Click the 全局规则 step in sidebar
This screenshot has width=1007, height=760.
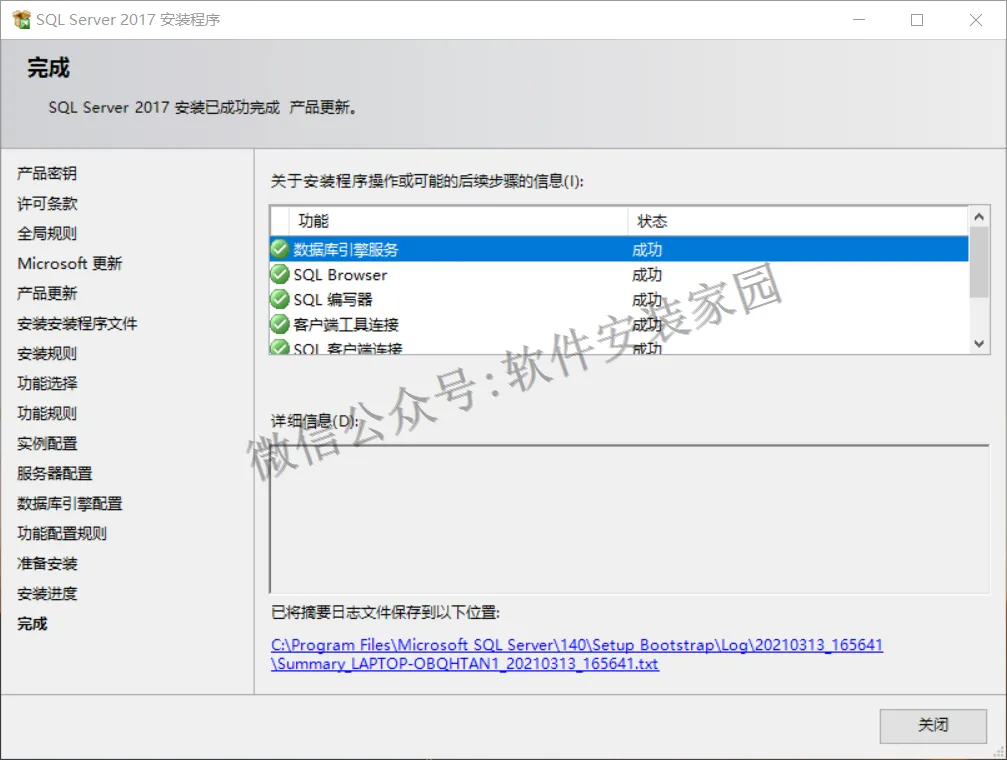(x=47, y=233)
